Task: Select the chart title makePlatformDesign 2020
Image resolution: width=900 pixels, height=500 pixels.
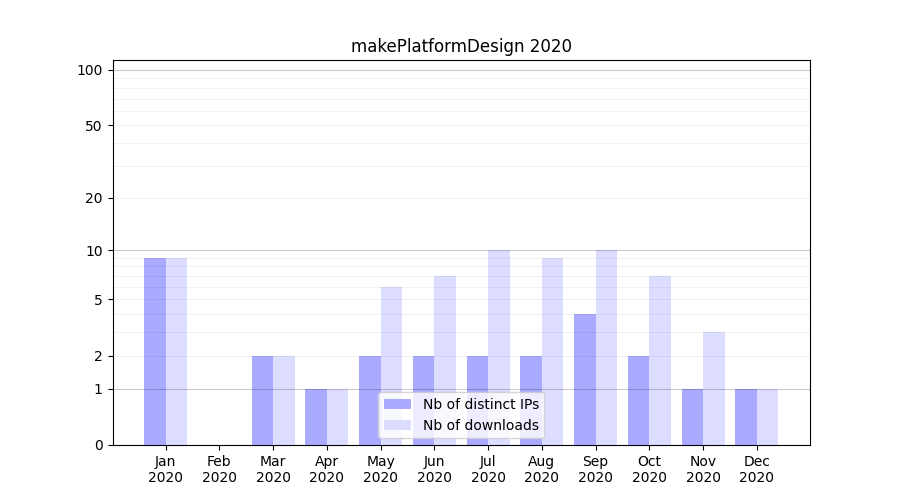Action: [x=461, y=46]
